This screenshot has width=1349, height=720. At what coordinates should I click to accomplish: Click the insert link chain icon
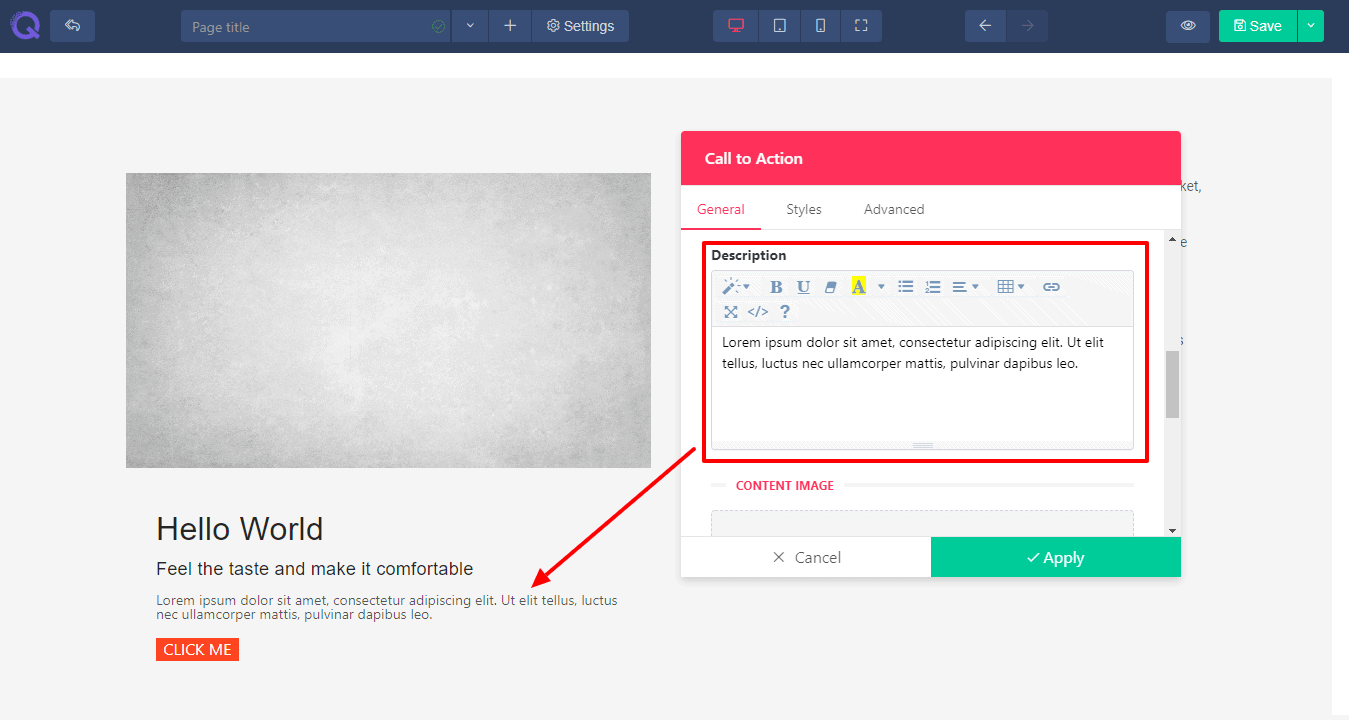pos(1051,287)
